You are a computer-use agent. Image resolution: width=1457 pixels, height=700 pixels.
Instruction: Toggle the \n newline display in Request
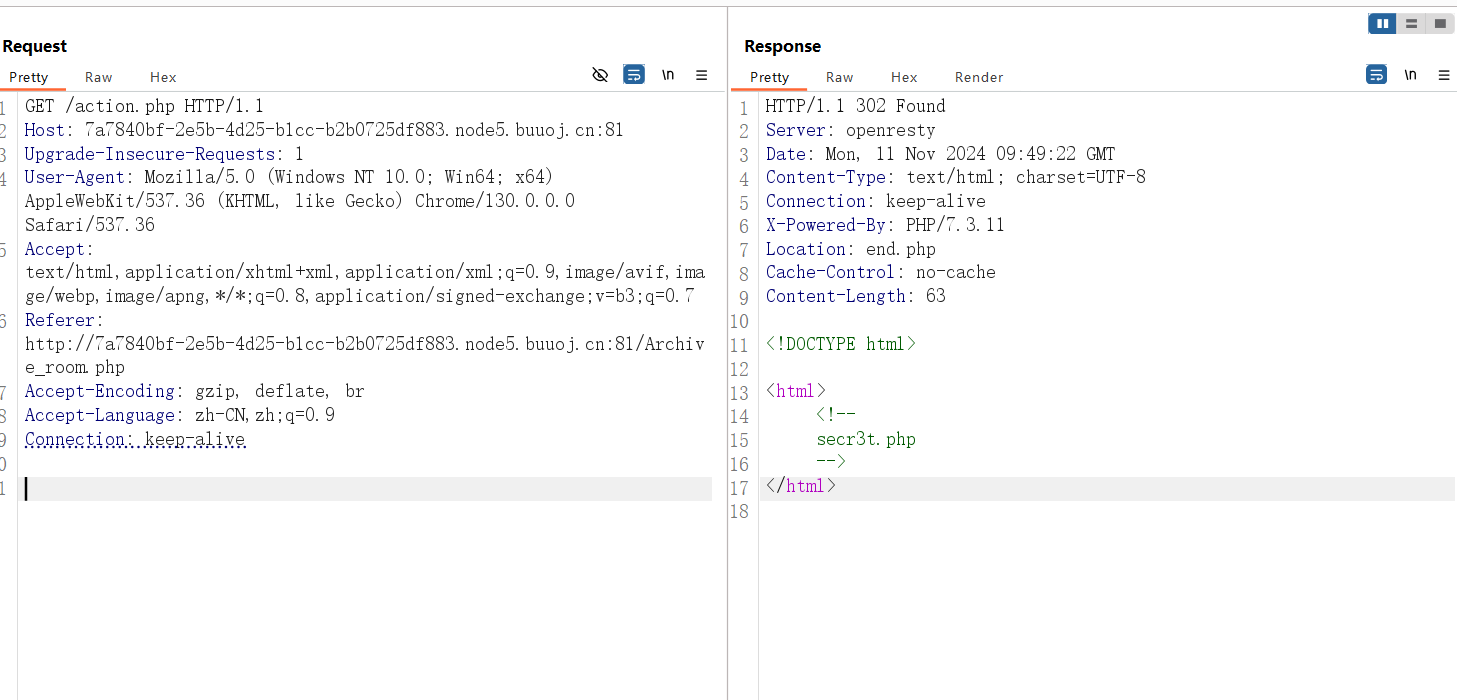(668, 75)
